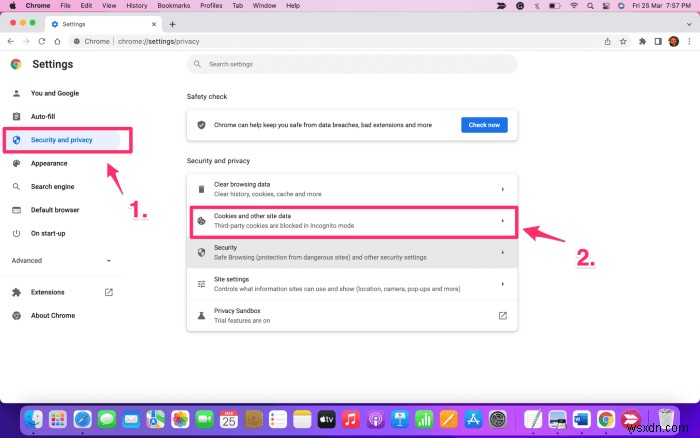Click the Control Centre icon in menu bar
The height and width of the screenshot is (438, 700).
[x=606, y=6]
